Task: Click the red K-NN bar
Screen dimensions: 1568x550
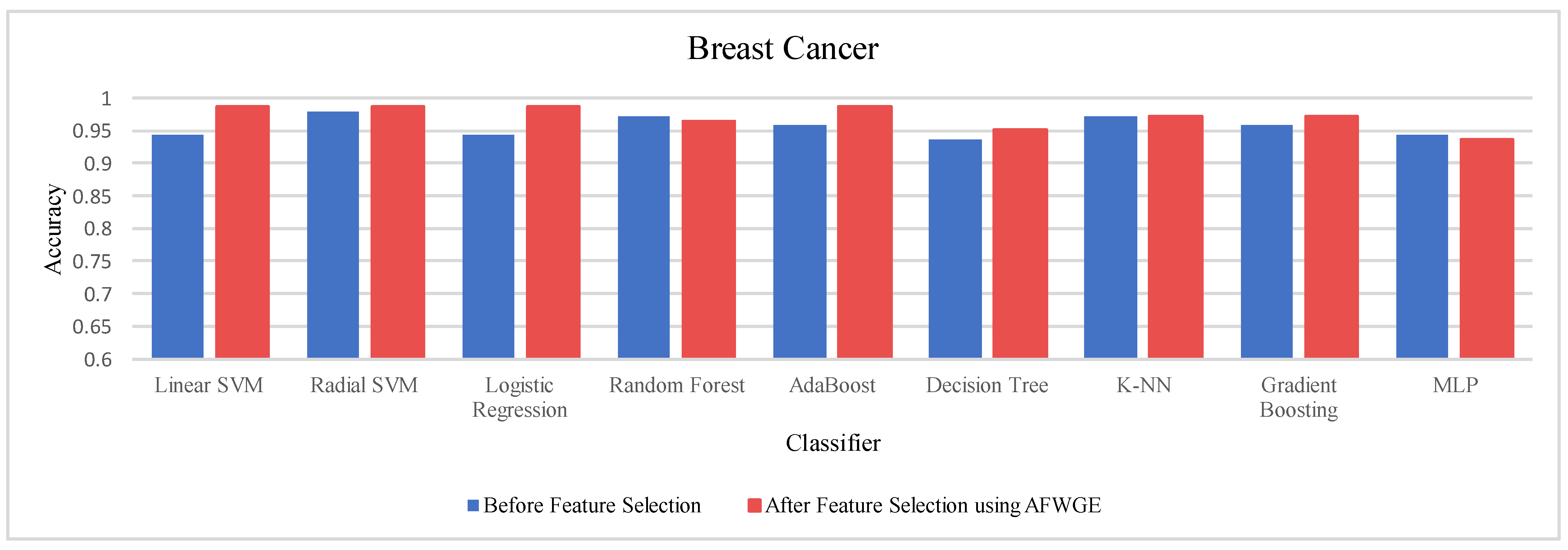Action: click(1175, 236)
